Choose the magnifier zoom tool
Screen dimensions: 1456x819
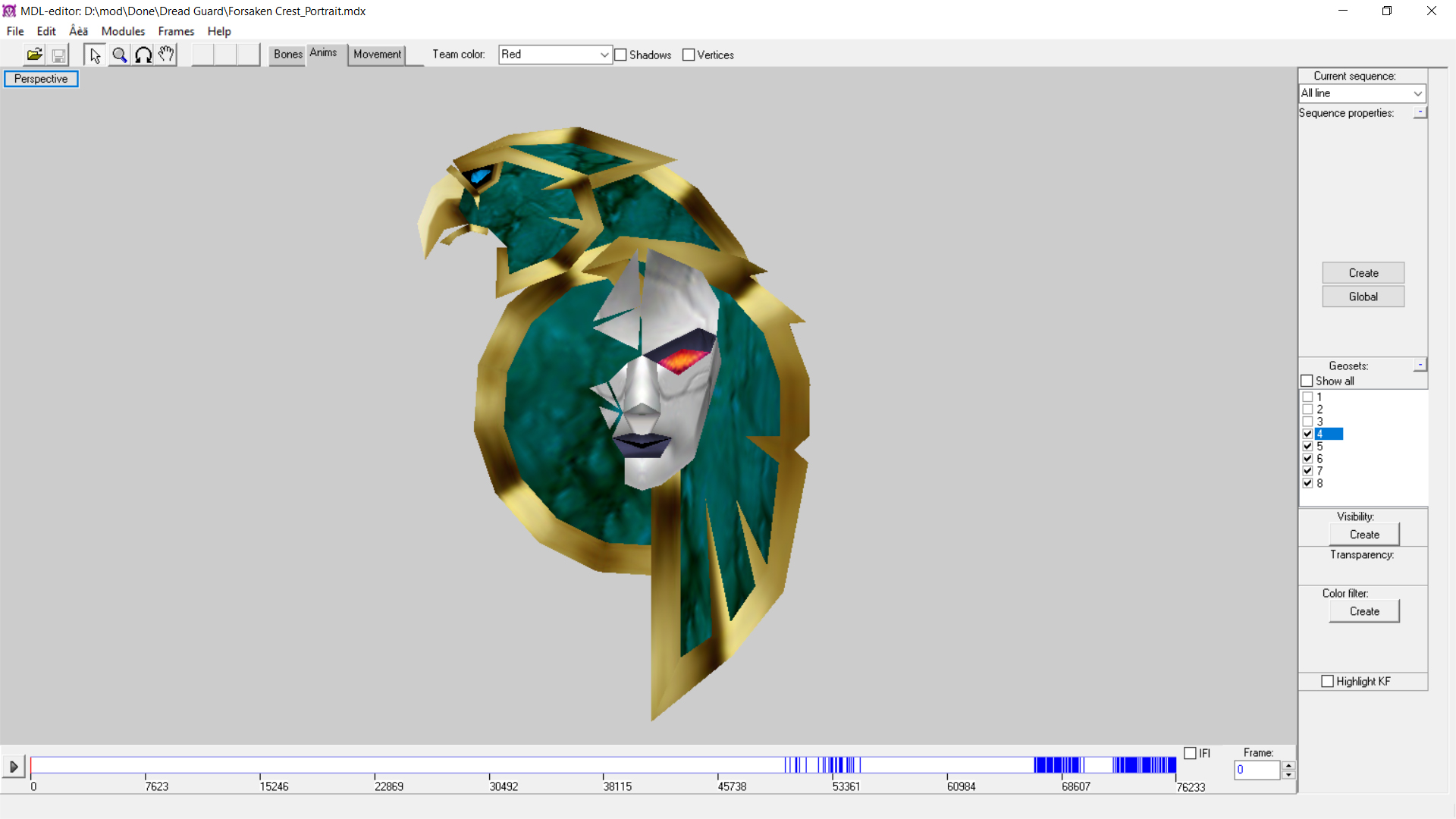click(119, 55)
